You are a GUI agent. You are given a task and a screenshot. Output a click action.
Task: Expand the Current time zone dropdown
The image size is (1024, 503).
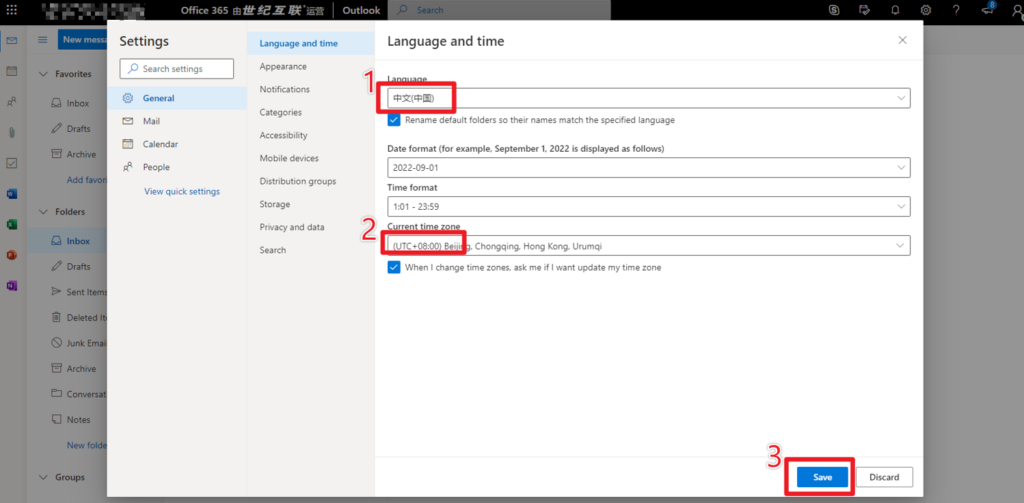tap(648, 246)
